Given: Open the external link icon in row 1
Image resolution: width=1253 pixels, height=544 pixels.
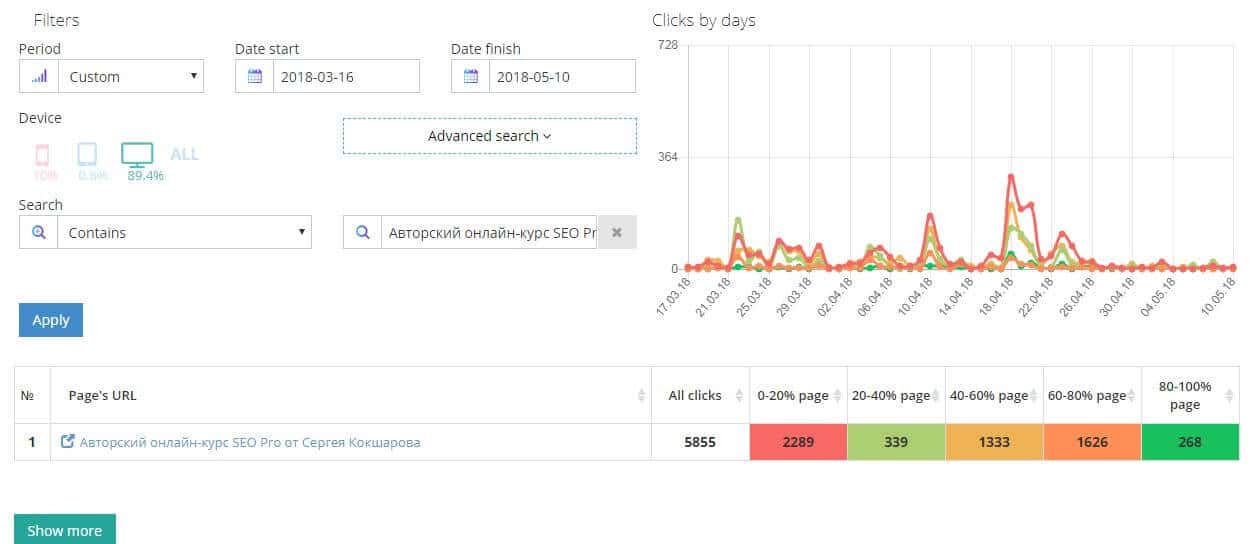Looking at the screenshot, I should coord(68,442).
